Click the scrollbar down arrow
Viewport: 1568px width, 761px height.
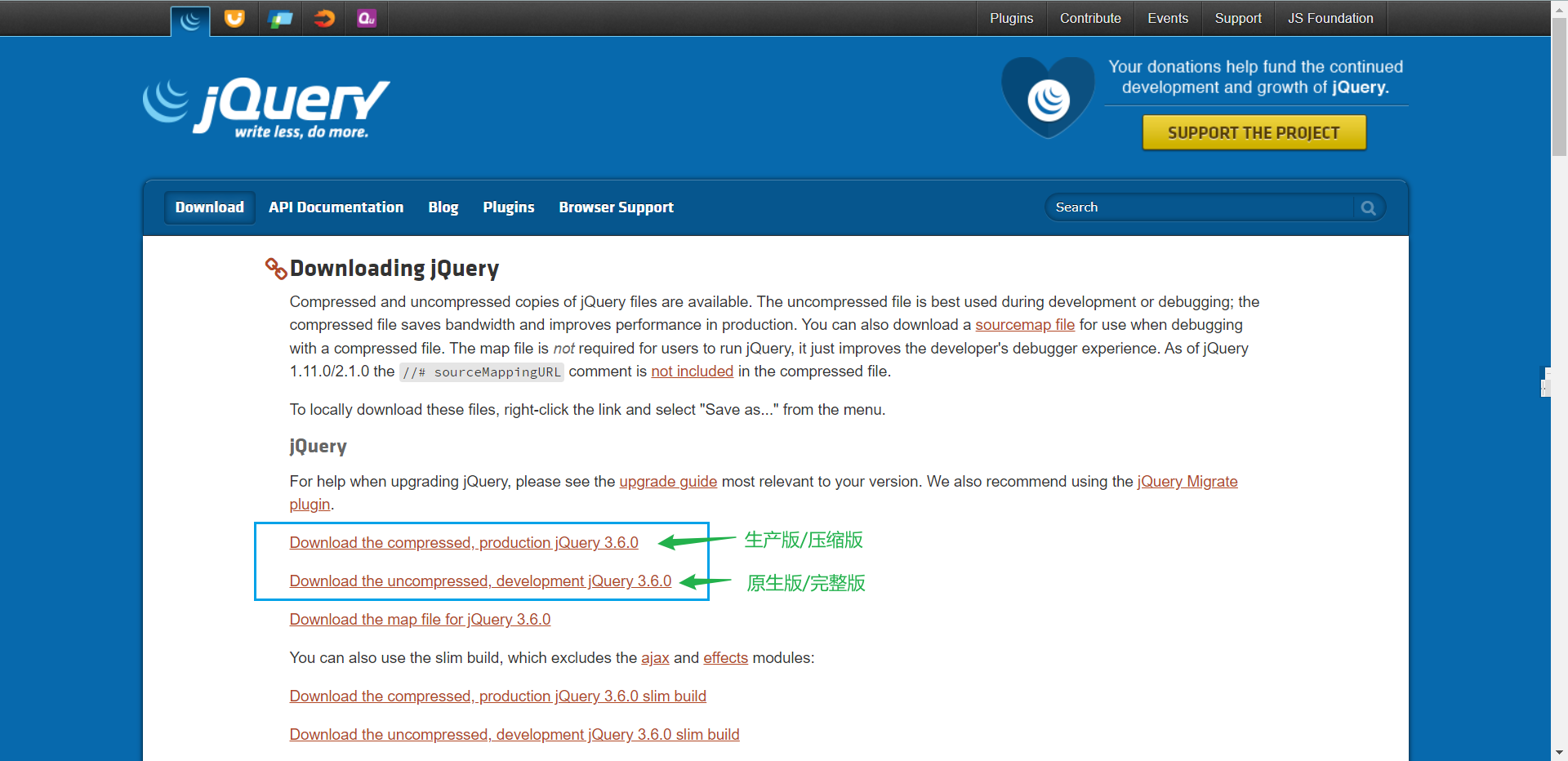[x=1559, y=753]
